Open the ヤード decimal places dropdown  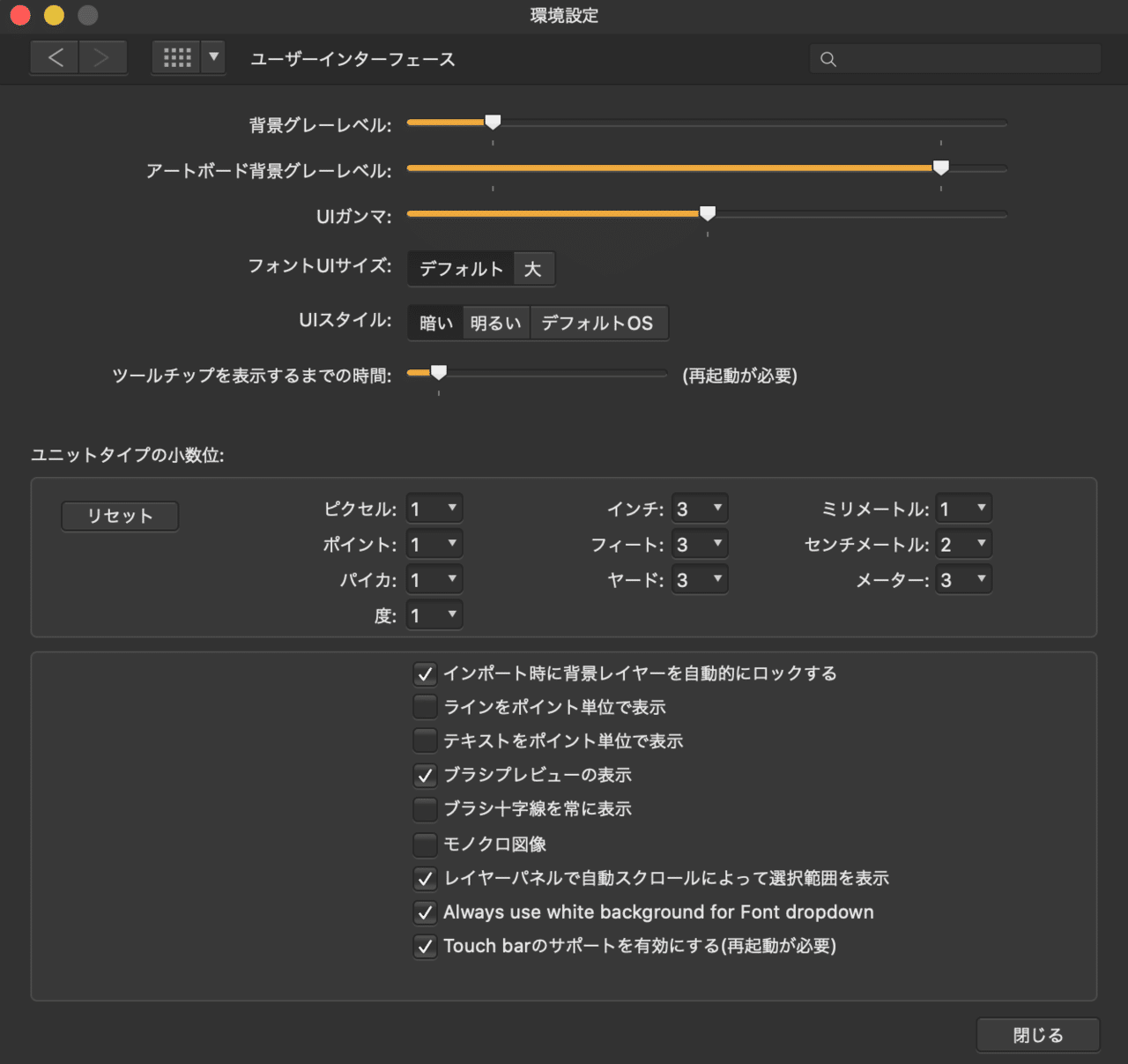click(x=700, y=579)
